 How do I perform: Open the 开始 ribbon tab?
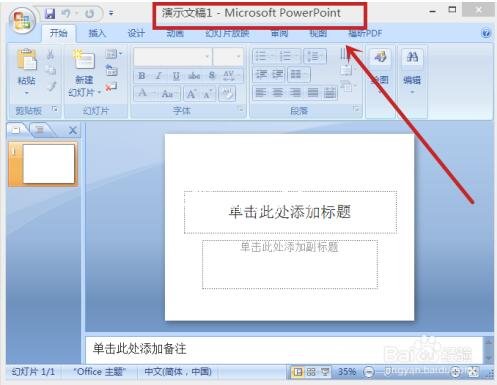point(59,33)
